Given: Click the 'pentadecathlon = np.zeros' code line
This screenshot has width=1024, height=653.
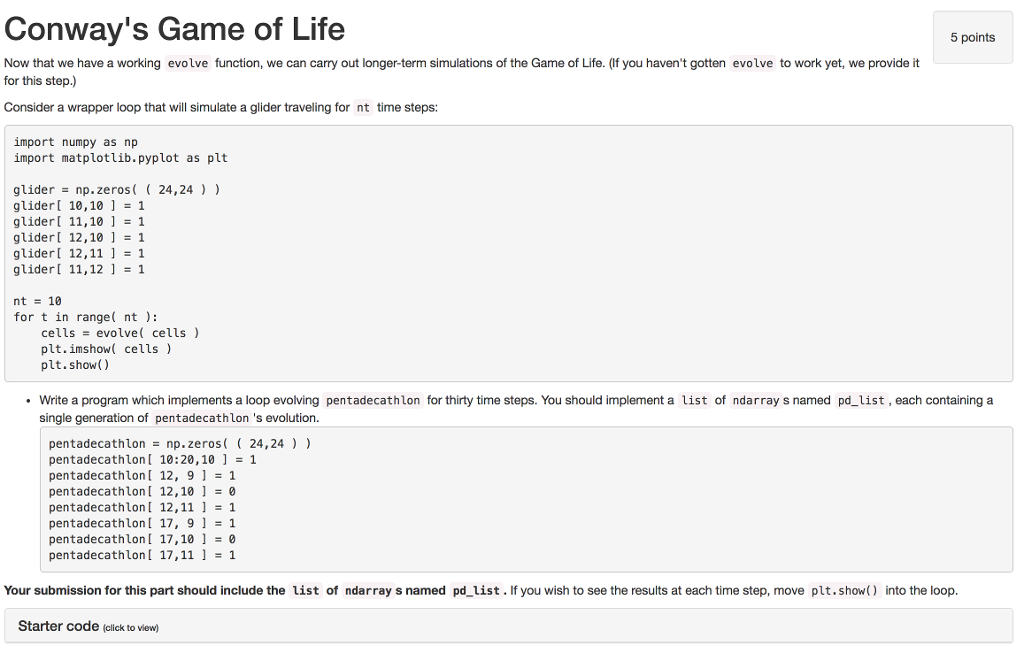Looking at the screenshot, I should (x=180, y=443).
